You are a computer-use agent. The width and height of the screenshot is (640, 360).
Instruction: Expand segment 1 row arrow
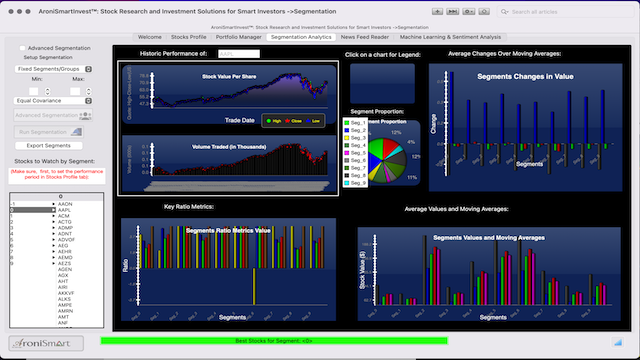(53, 216)
